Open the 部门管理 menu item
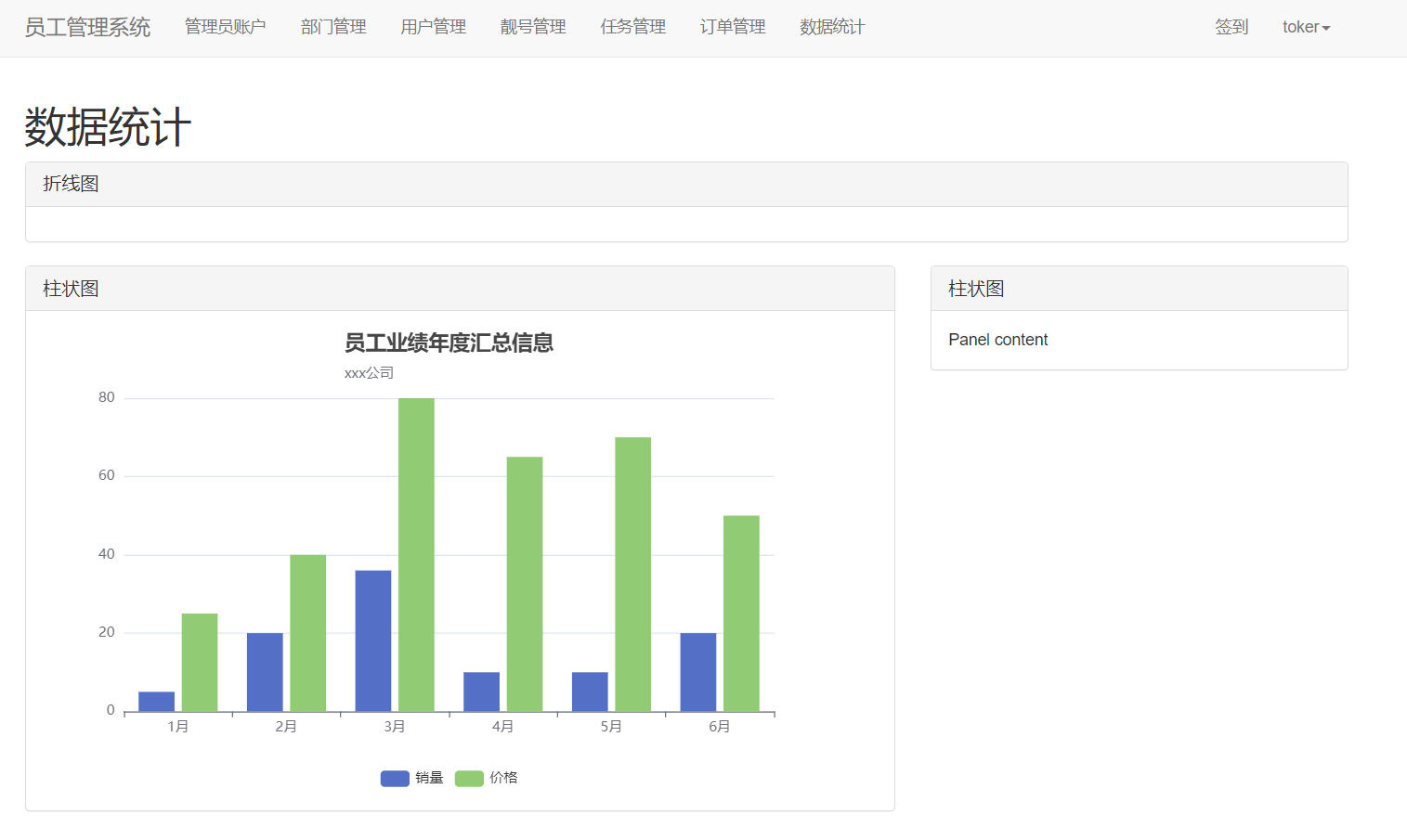This screenshot has width=1407, height=840. pyautogui.click(x=333, y=27)
